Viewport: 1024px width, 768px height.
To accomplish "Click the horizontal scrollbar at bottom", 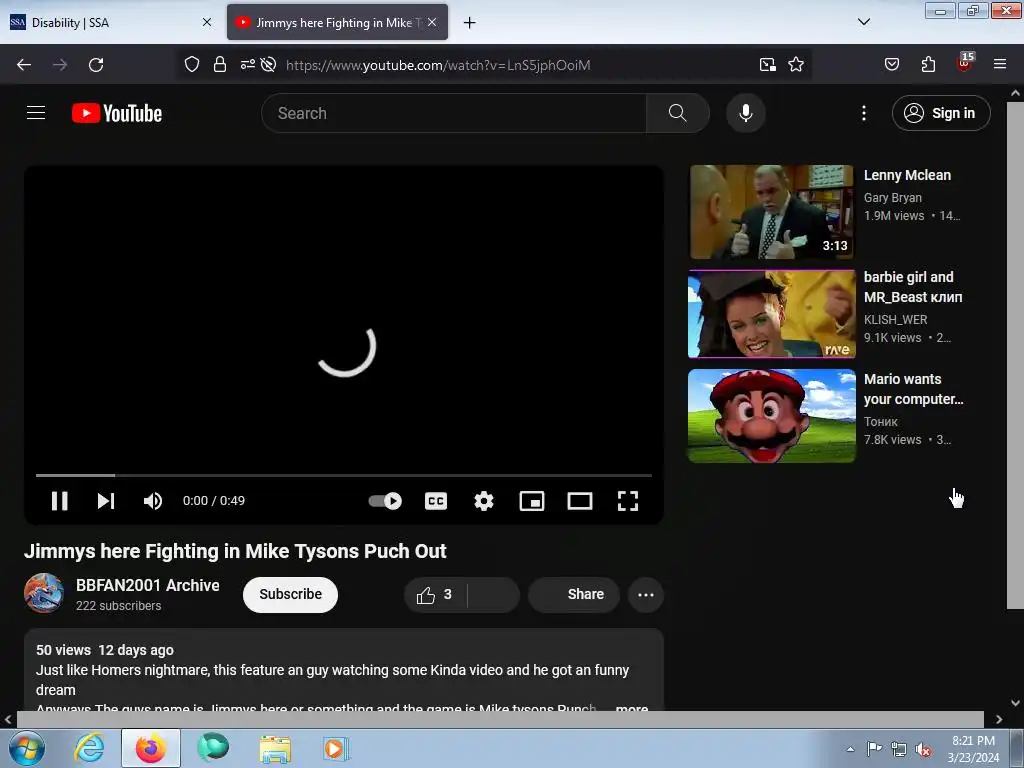I will pyautogui.click(x=500, y=719).
